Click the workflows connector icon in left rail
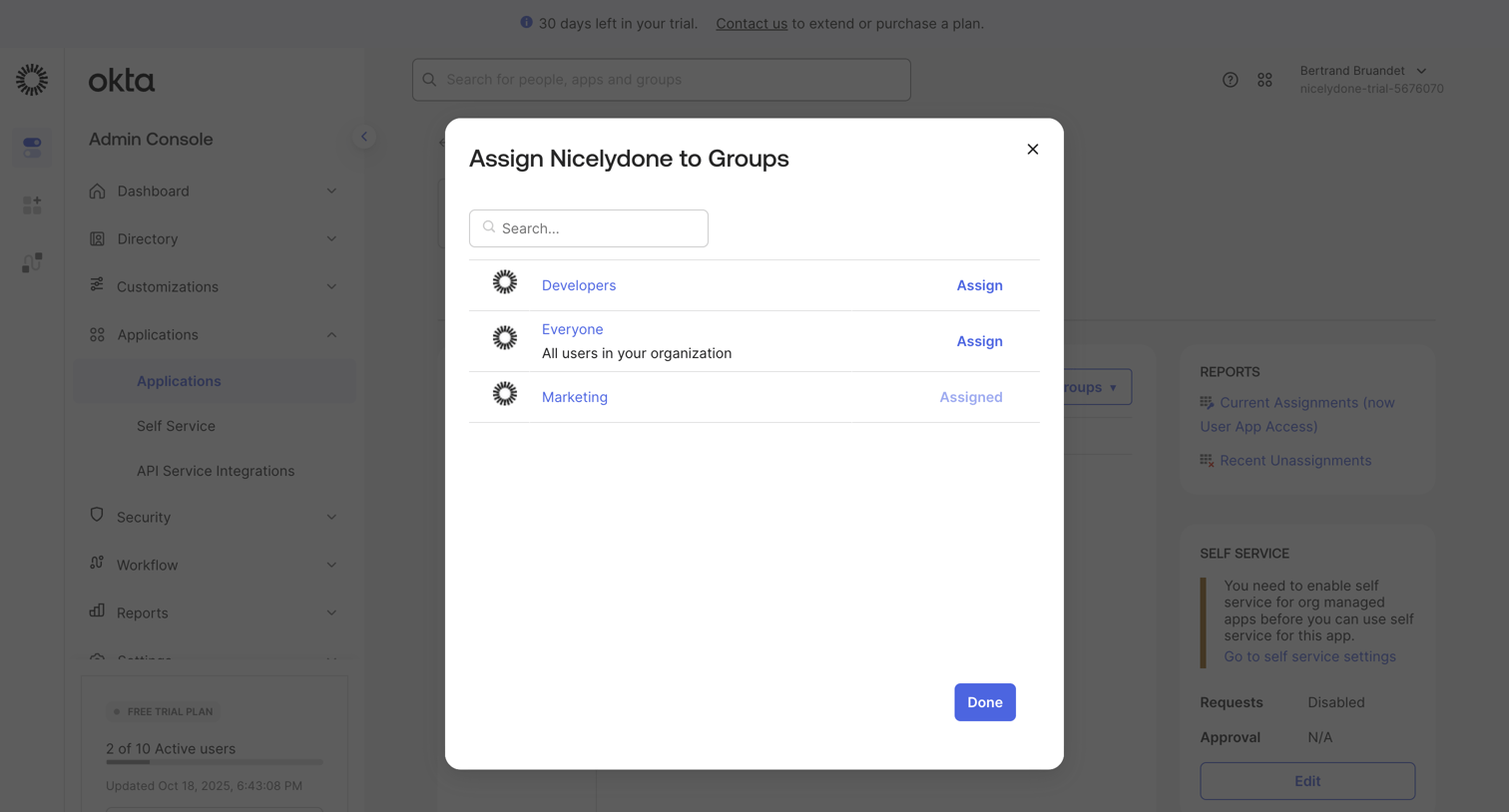This screenshot has width=1509, height=812. (x=32, y=262)
